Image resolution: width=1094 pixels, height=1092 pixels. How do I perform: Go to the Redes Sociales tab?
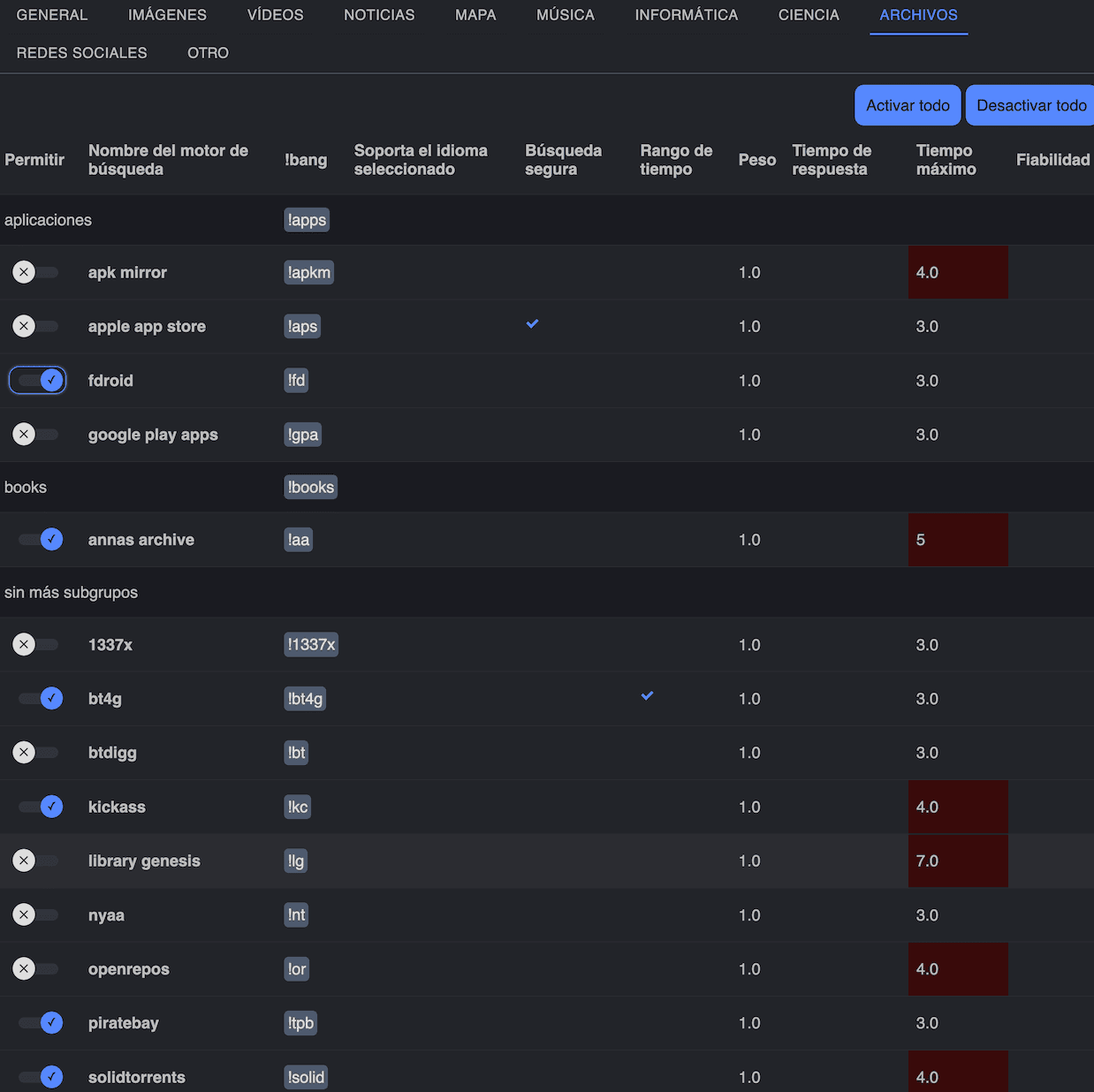pos(81,53)
